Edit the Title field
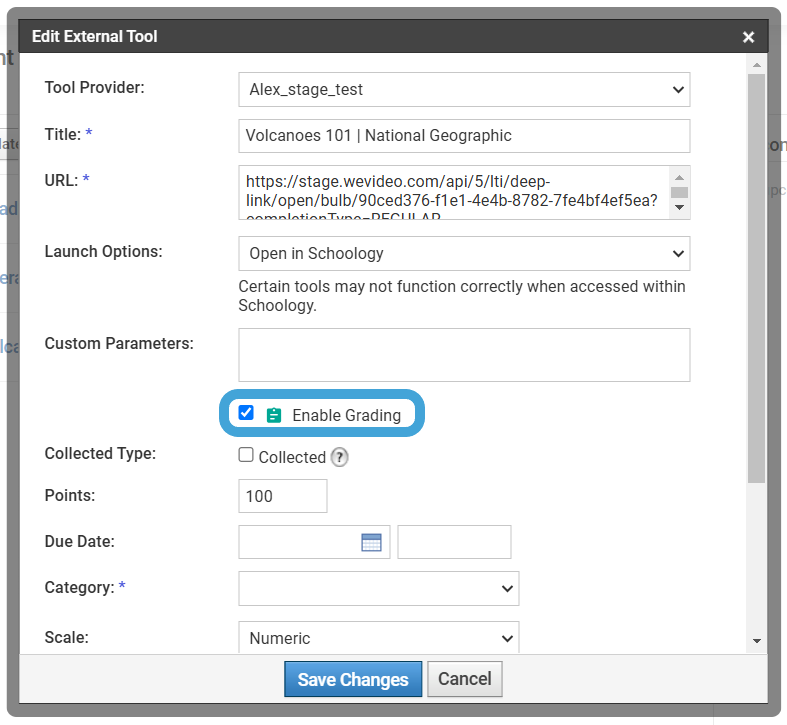 click(x=464, y=136)
